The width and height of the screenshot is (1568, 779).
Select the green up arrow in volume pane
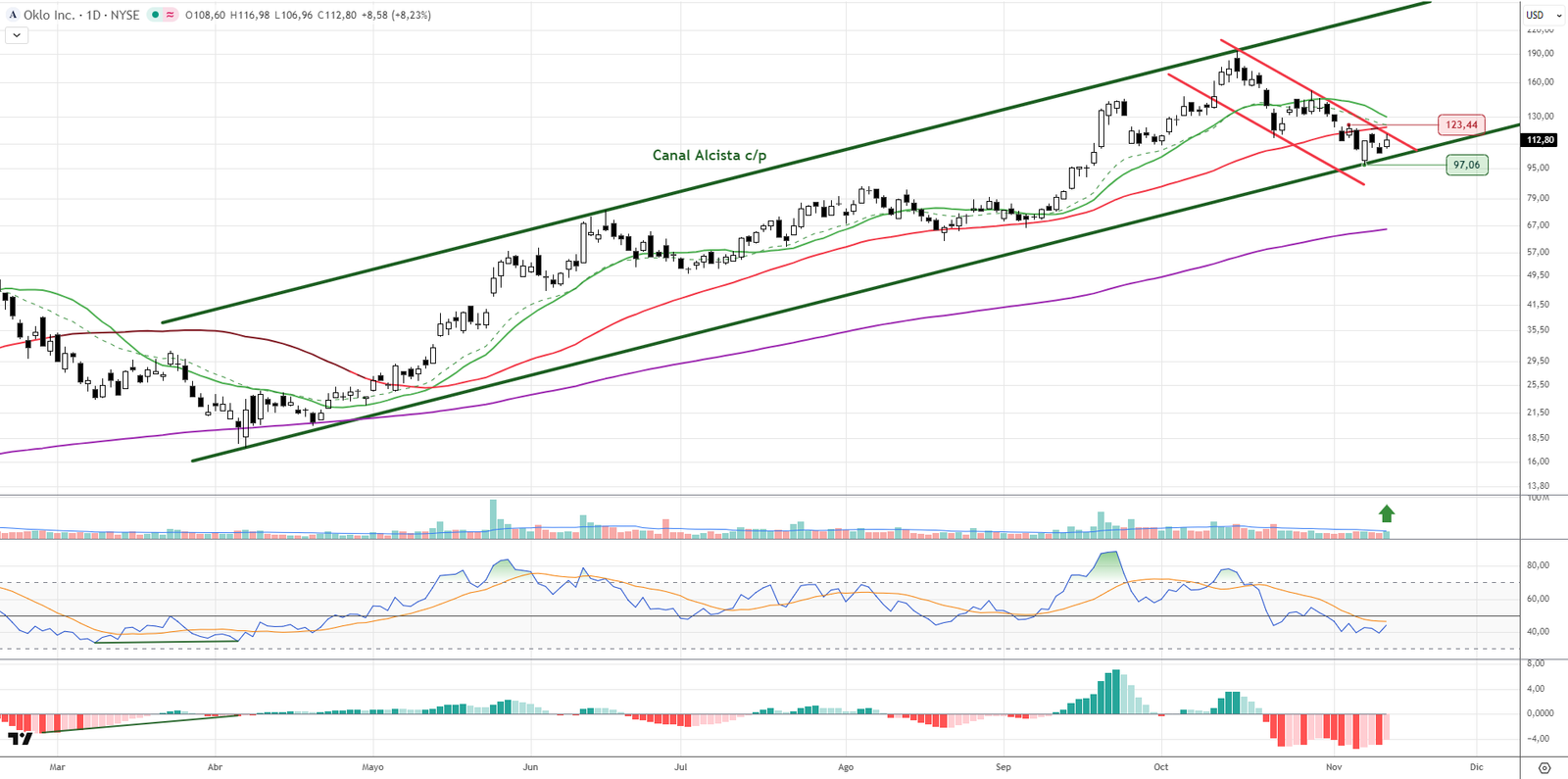tap(1387, 513)
